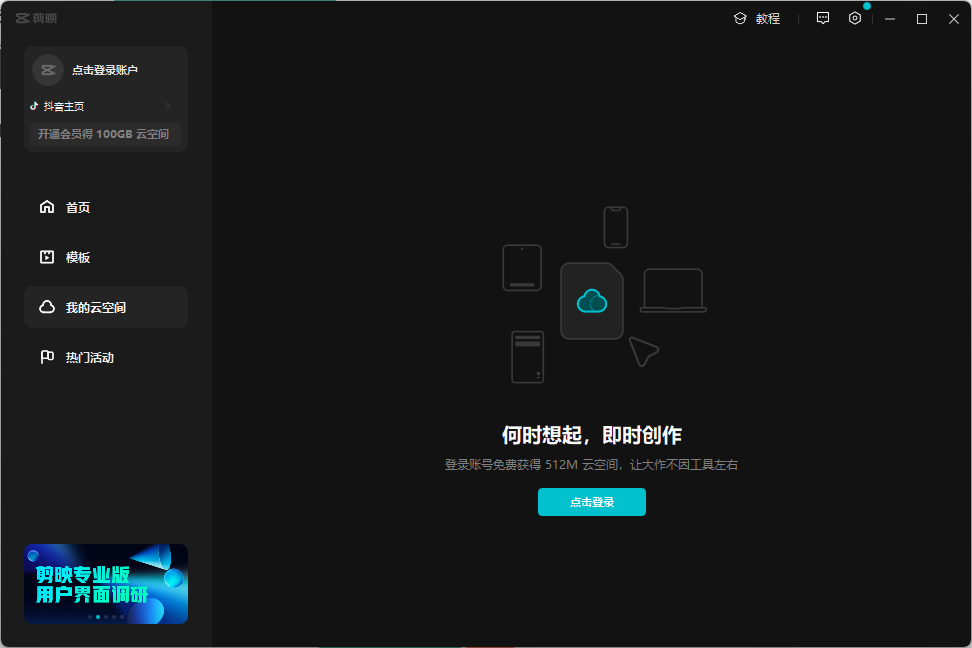The height and width of the screenshot is (648, 972).
Task: Minimize the 剪映 window
Action: [890, 19]
